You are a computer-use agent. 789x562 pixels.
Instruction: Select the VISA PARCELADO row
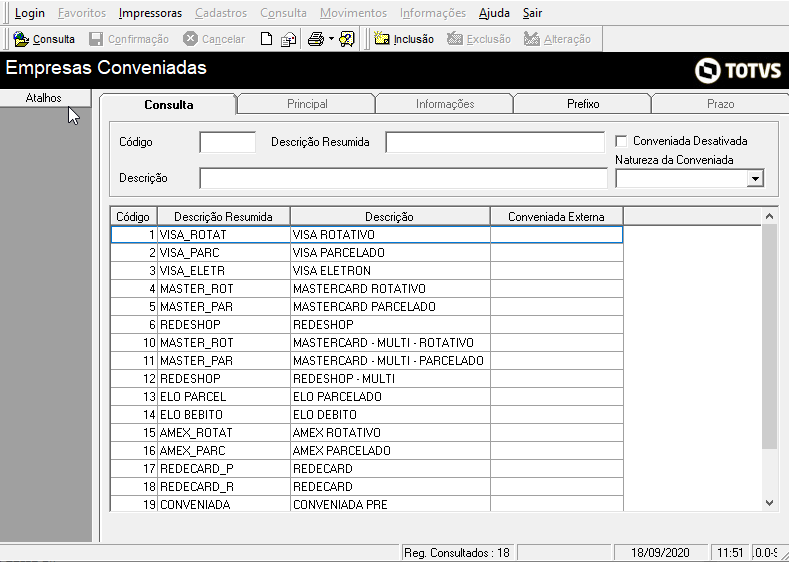point(366,253)
